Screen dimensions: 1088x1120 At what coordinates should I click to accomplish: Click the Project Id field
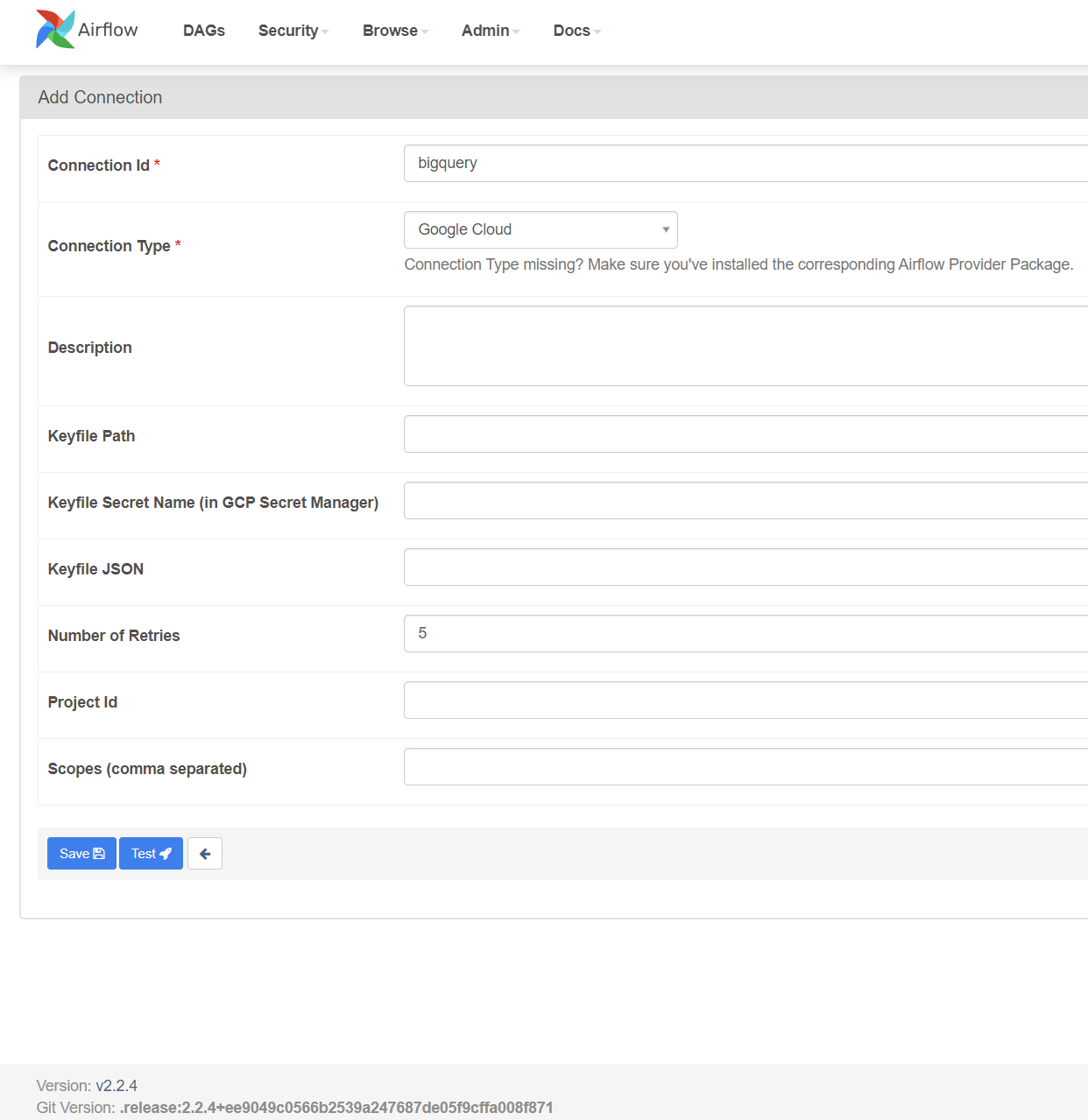click(x=701, y=699)
